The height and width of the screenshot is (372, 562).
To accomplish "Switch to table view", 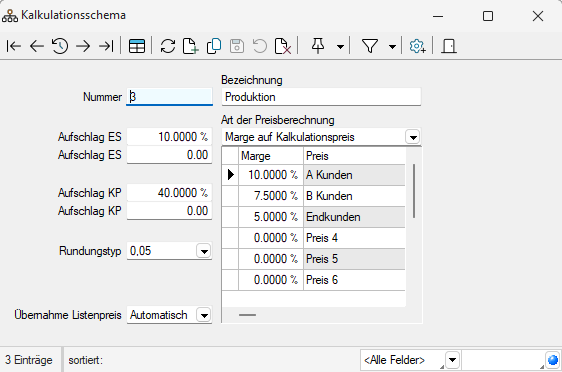I will click(137, 46).
